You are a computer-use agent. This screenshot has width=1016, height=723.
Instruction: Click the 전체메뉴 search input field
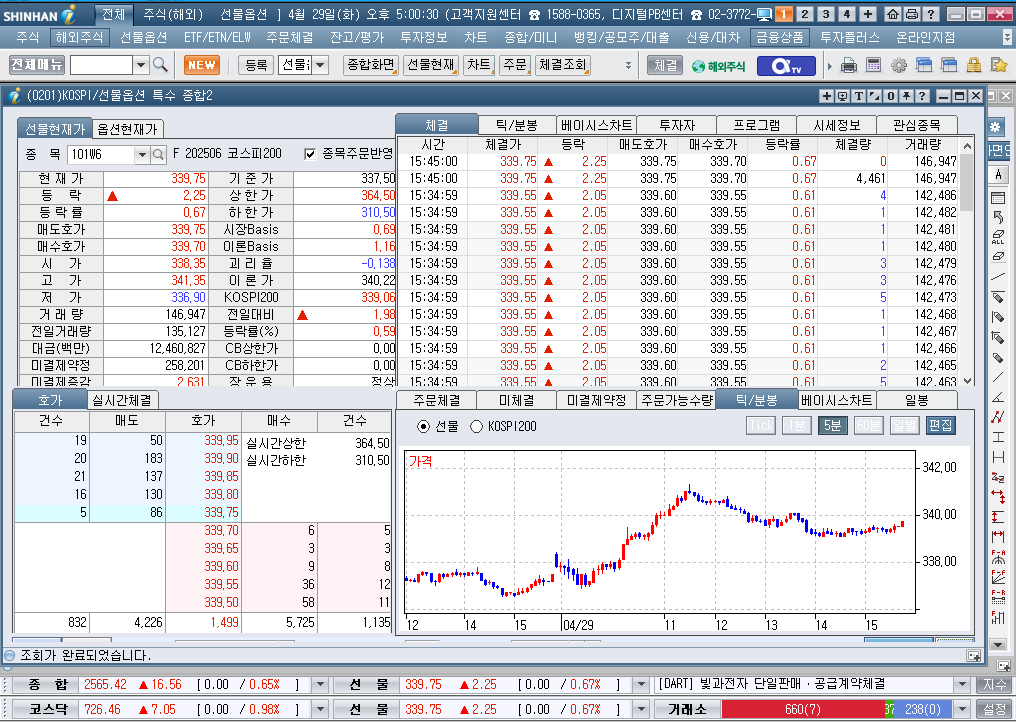point(101,65)
